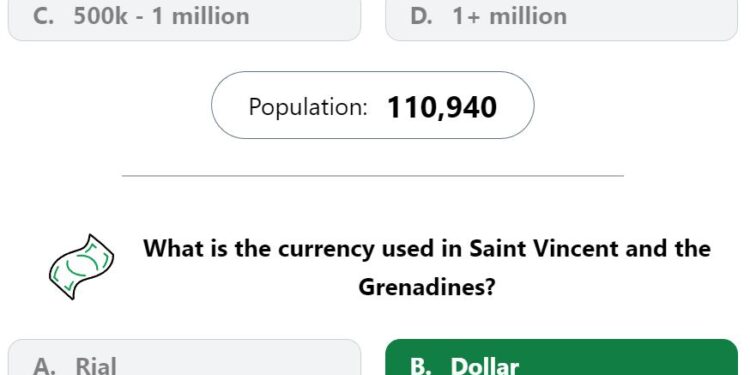Click the 110,940 population number
Viewport: 750px width, 375px height.
(442, 107)
